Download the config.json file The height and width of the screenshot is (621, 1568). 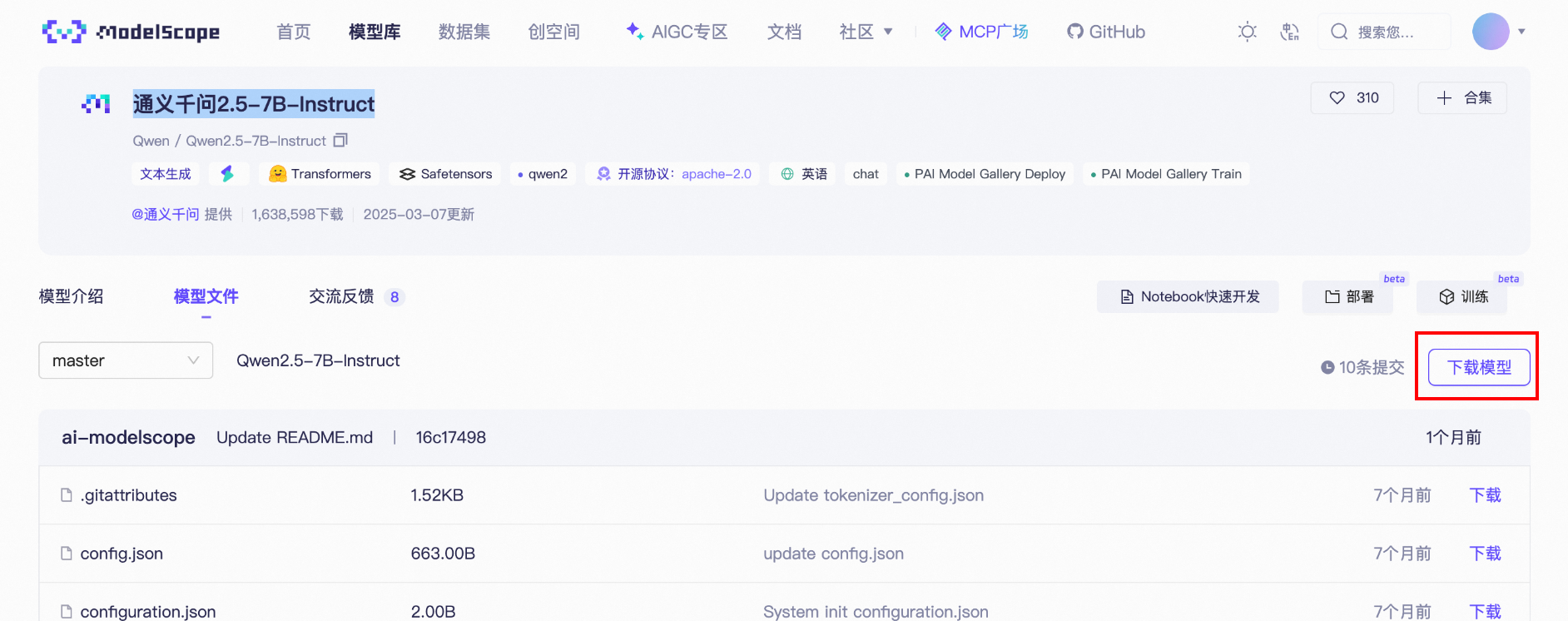(x=1485, y=554)
